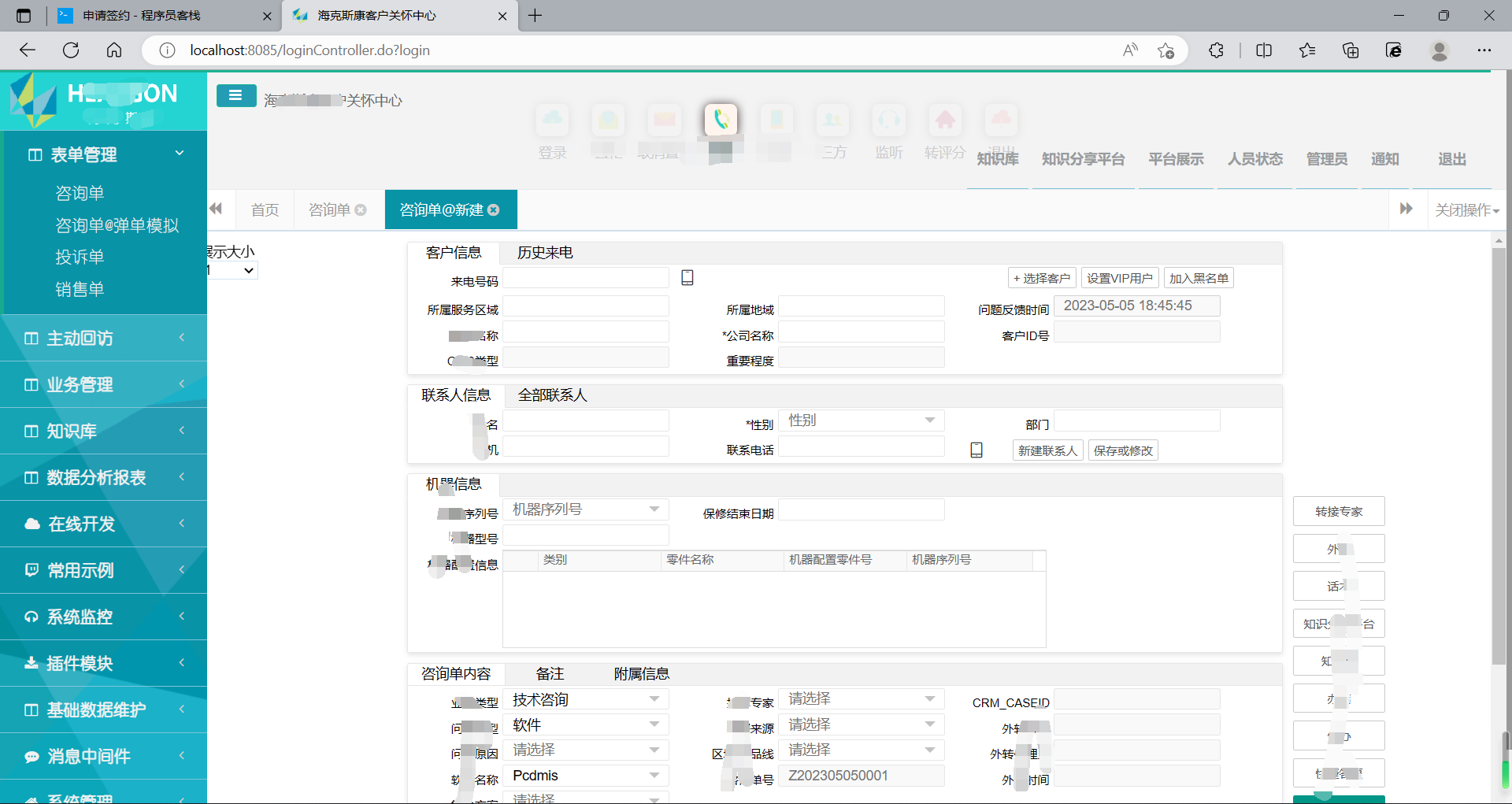Expand the 业务管理 sidebar menu
This screenshot has width=1512, height=804.
[x=104, y=384]
